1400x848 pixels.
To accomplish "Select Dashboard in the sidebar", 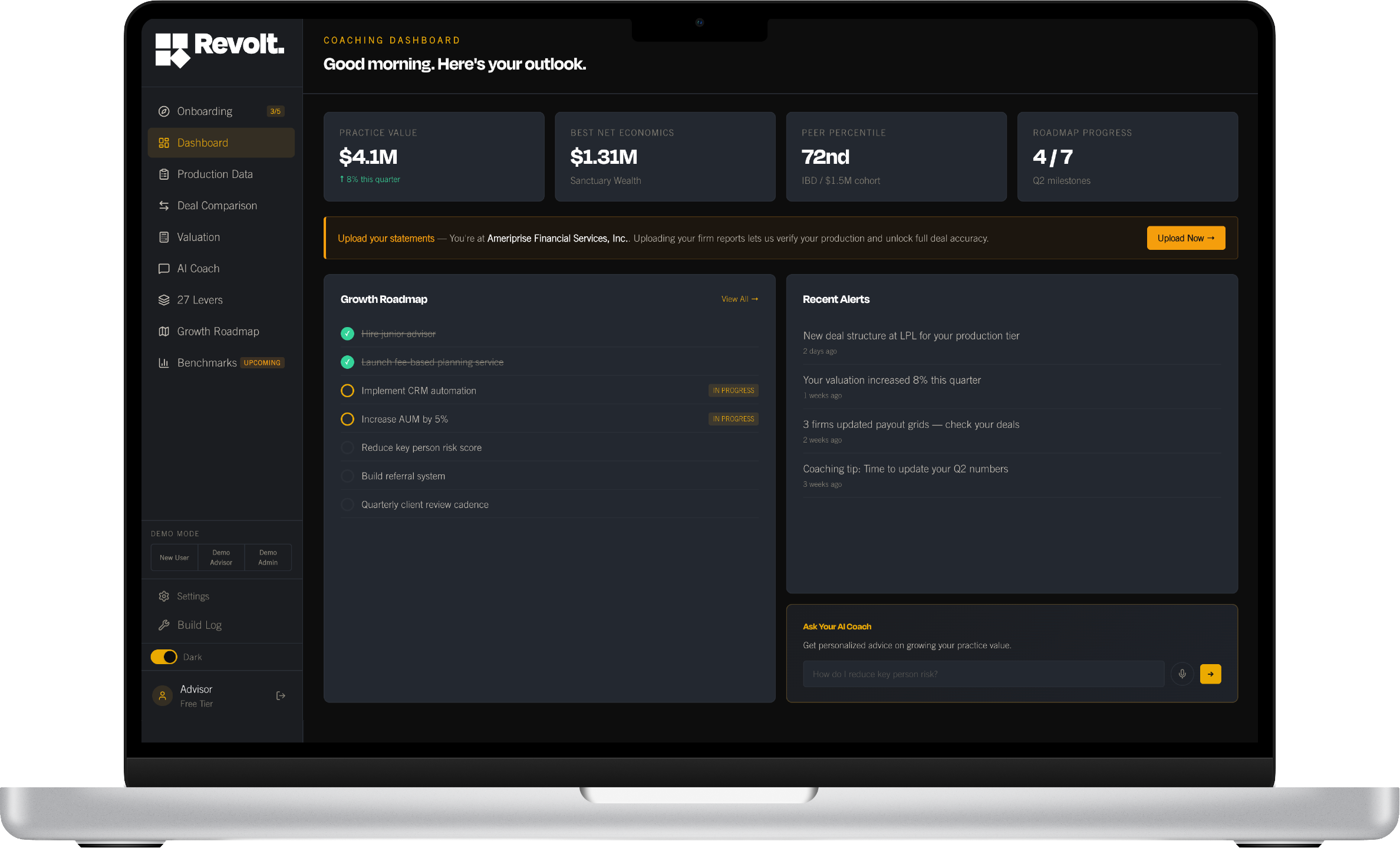I will [221, 143].
